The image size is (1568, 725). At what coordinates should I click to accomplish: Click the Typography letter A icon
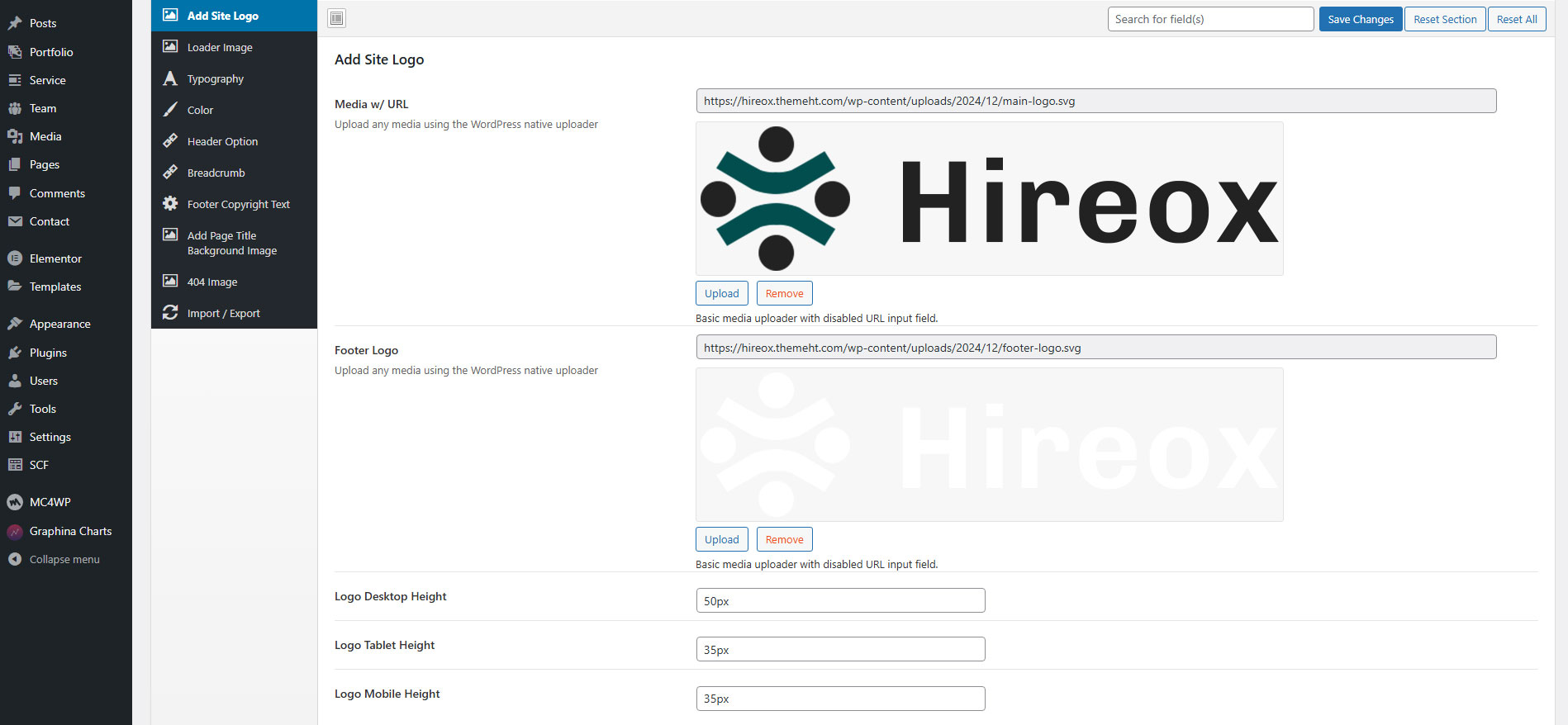click(170, 78)
